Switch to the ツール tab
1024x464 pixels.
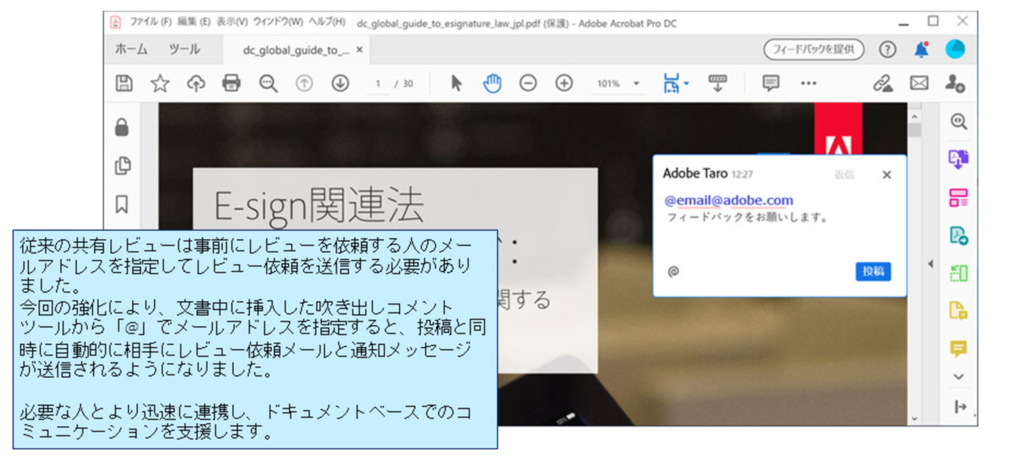[x=185, y=50]
